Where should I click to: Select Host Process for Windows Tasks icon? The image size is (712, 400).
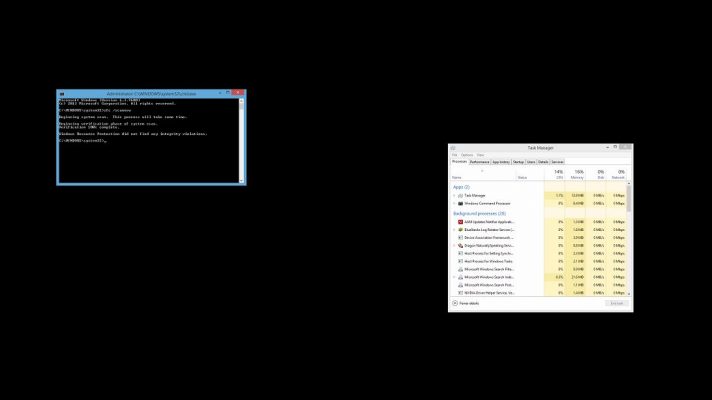[460, 262]
